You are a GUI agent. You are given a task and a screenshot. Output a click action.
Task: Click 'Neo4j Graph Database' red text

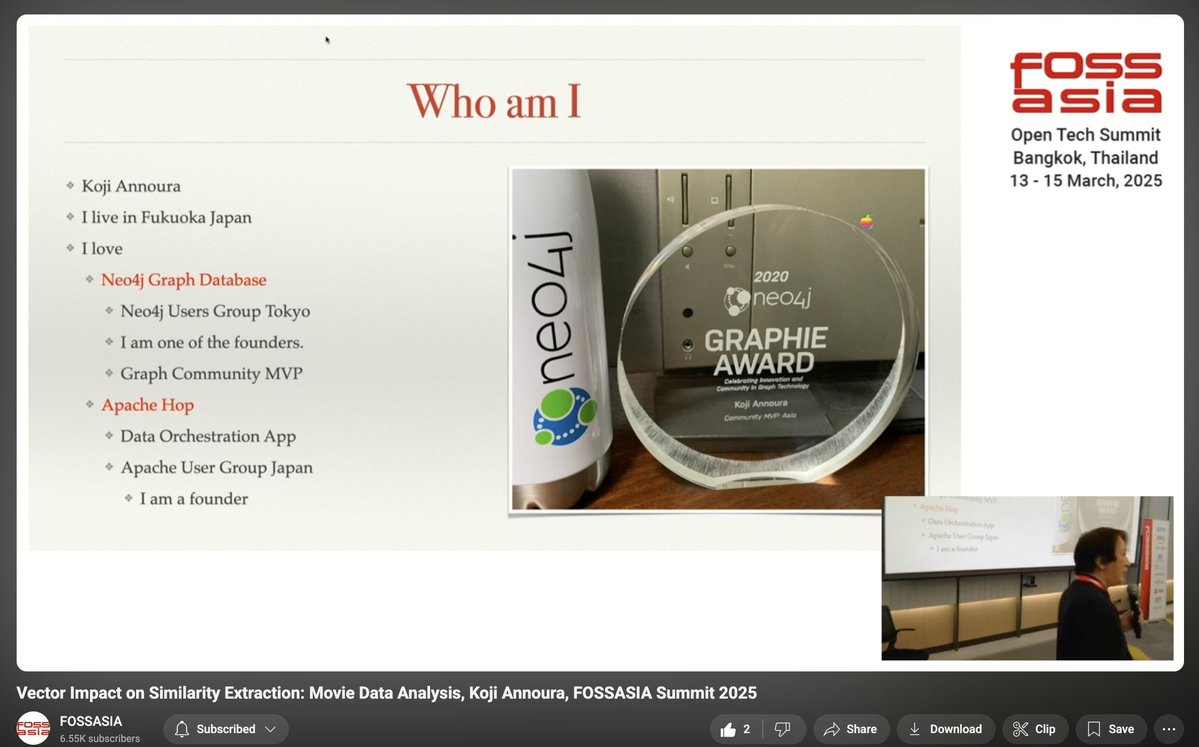click(x=184, y=280)
